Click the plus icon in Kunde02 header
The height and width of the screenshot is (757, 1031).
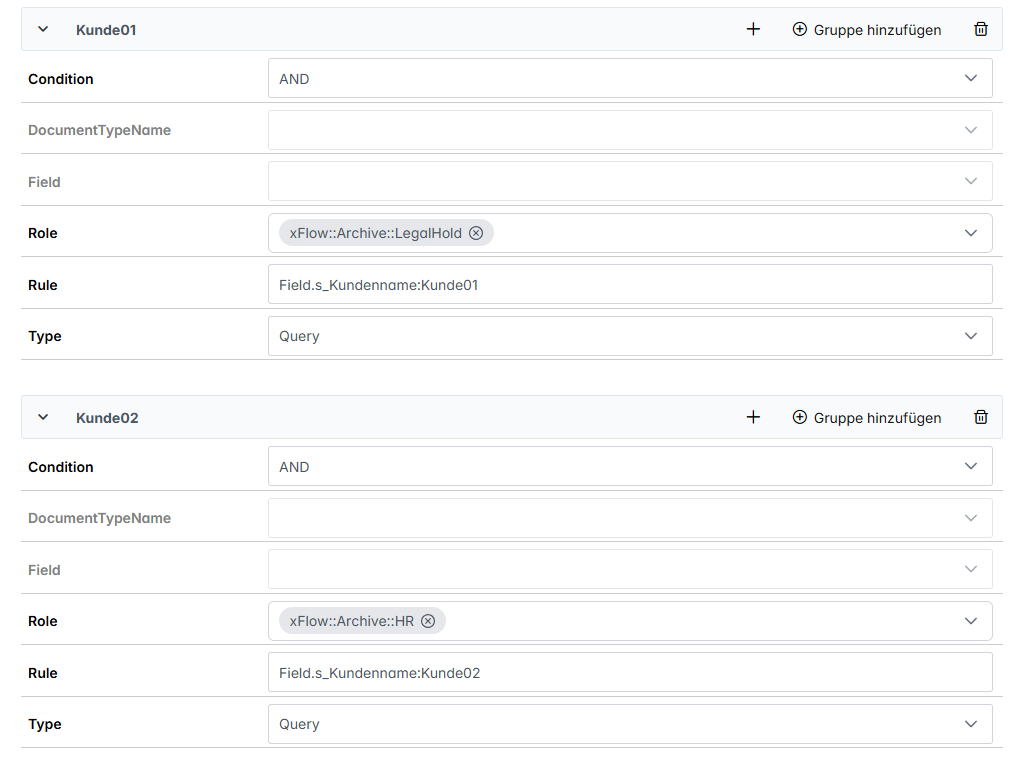point(753,418)
